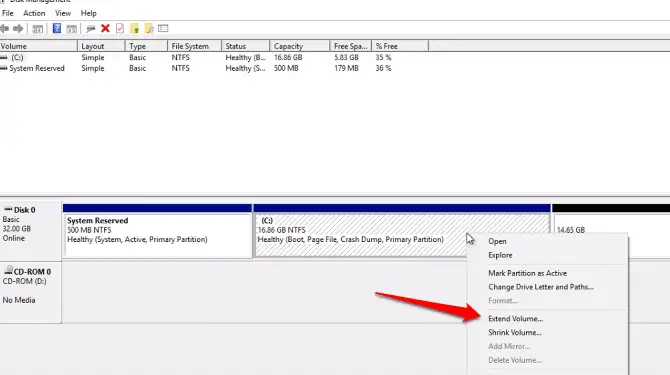The width and height of the screenshot is (670, 375).
Task: Click the 5.83 GB free space cell
Action: point(346,57)
